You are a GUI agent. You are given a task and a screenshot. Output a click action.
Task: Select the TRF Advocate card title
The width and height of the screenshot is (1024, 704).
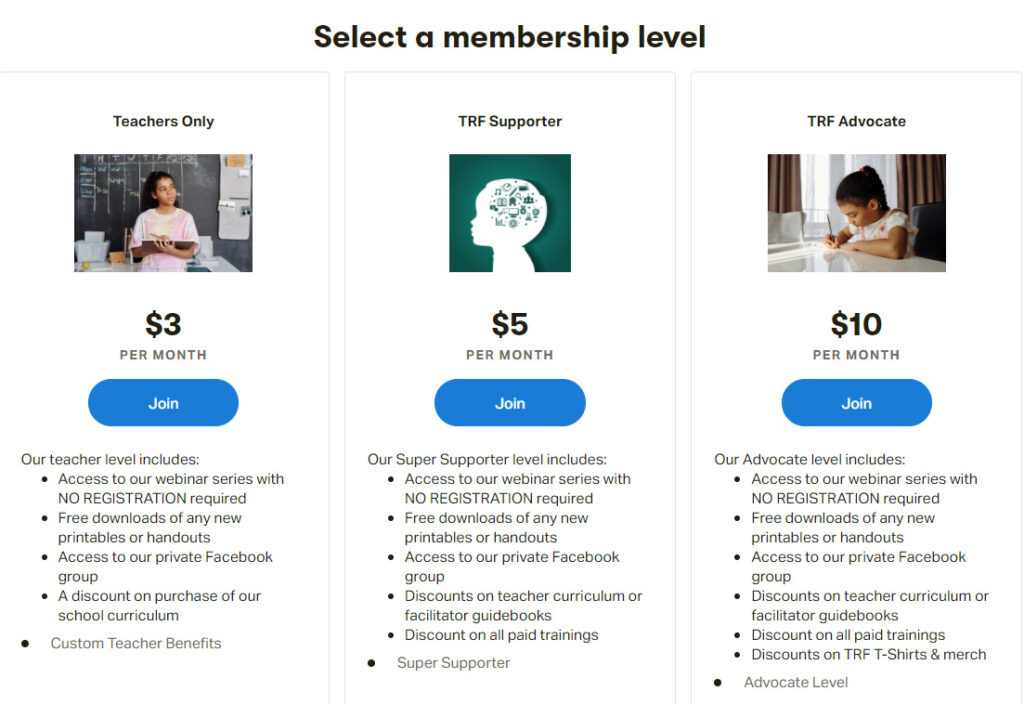pos(856,121)
